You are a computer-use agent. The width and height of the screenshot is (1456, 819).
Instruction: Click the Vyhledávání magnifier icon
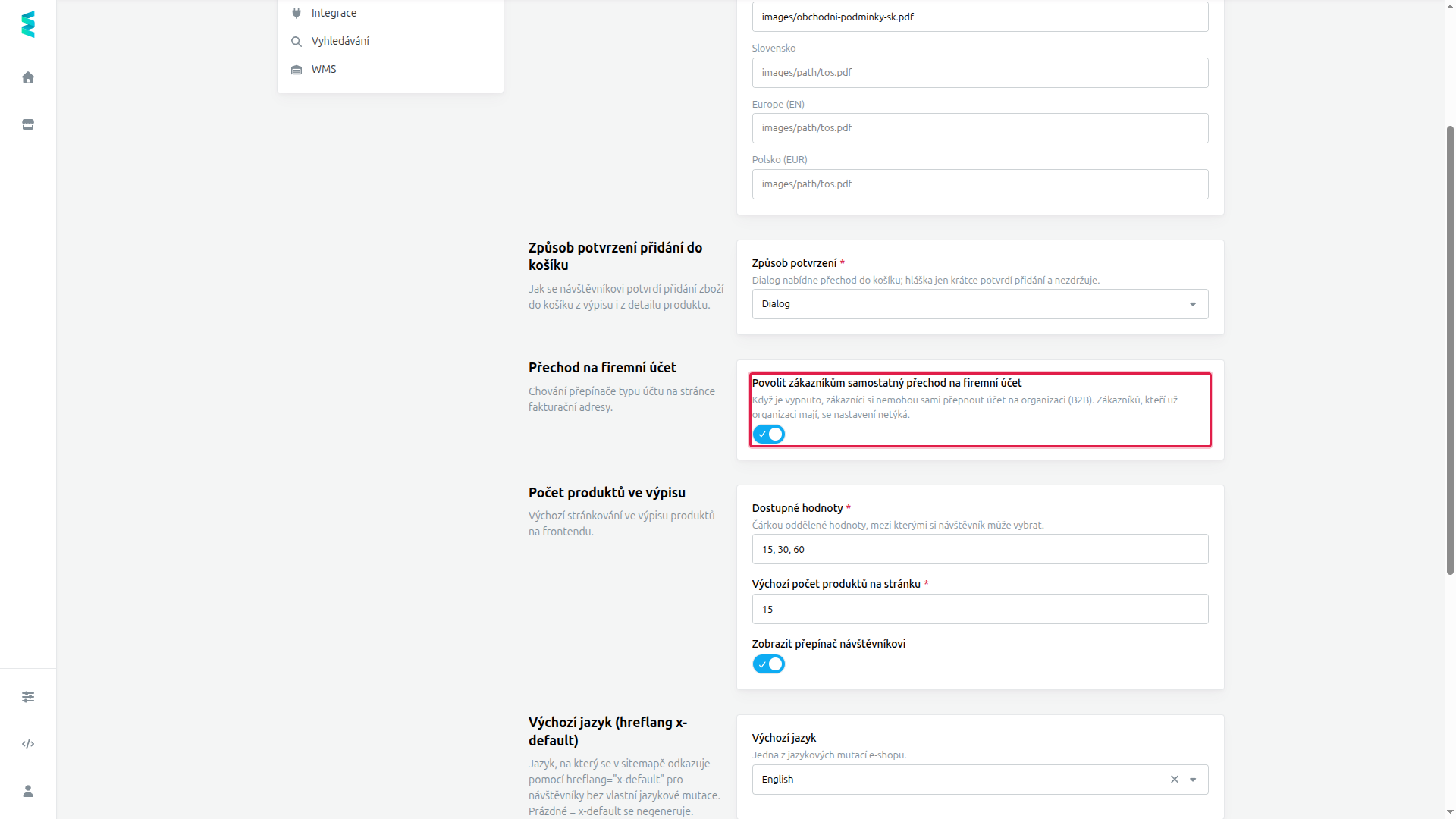297,41
